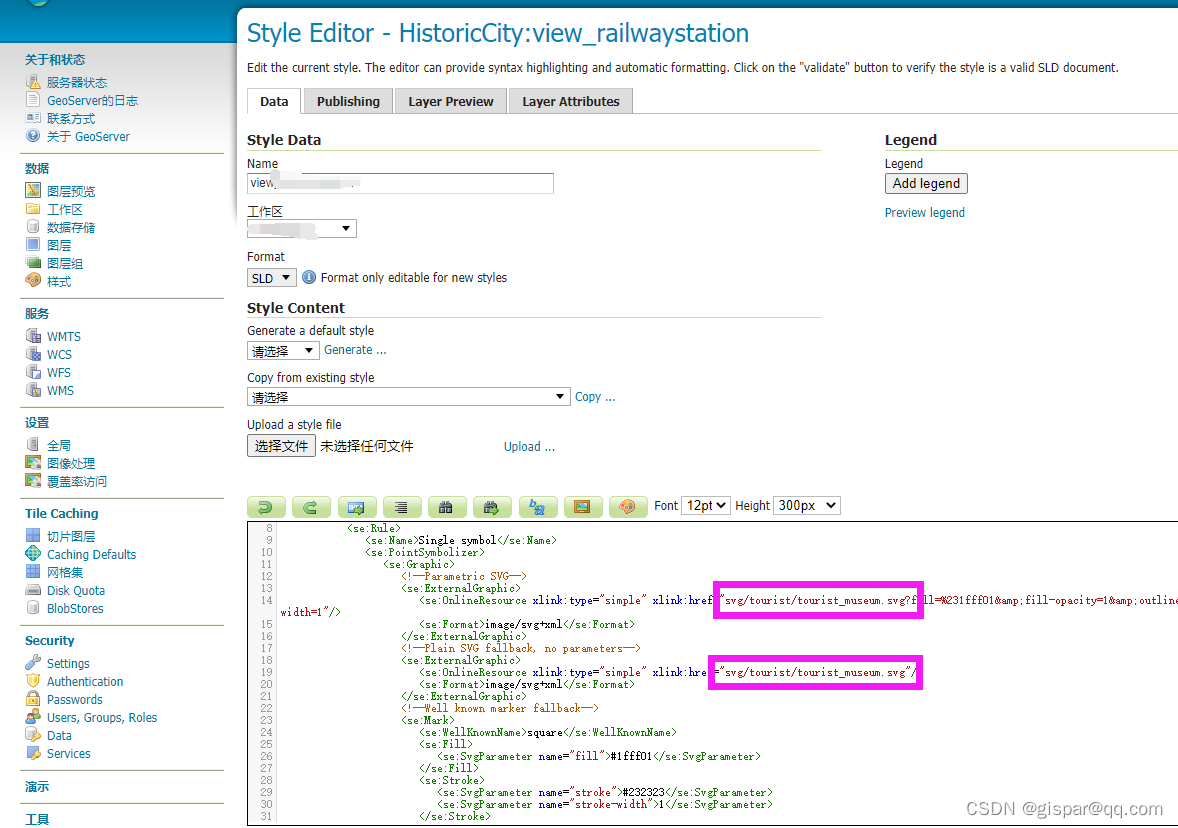Open the 图层 layers link in sidebar

pos(59,246)
